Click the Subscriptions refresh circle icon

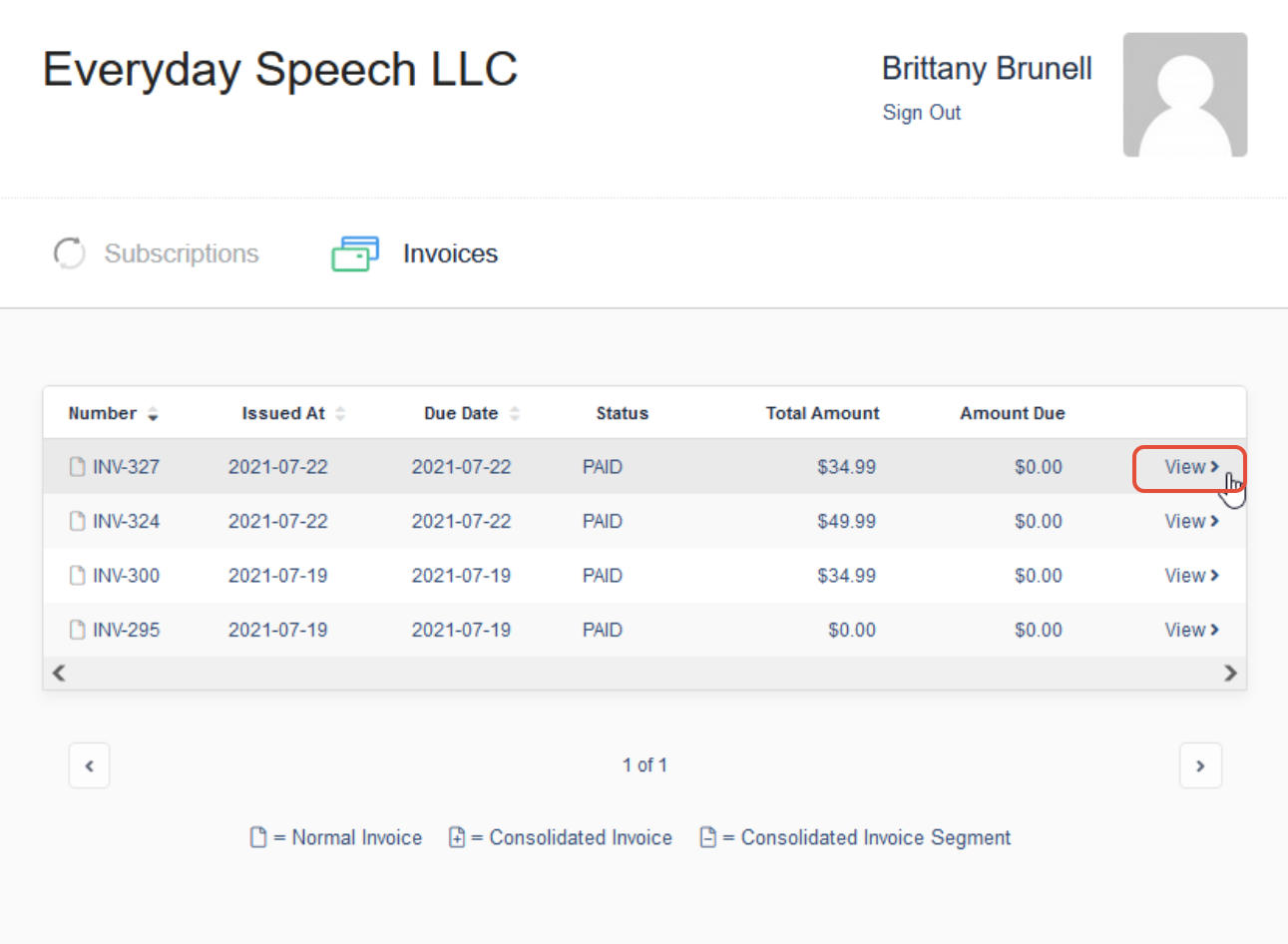[x=69, y=253]
